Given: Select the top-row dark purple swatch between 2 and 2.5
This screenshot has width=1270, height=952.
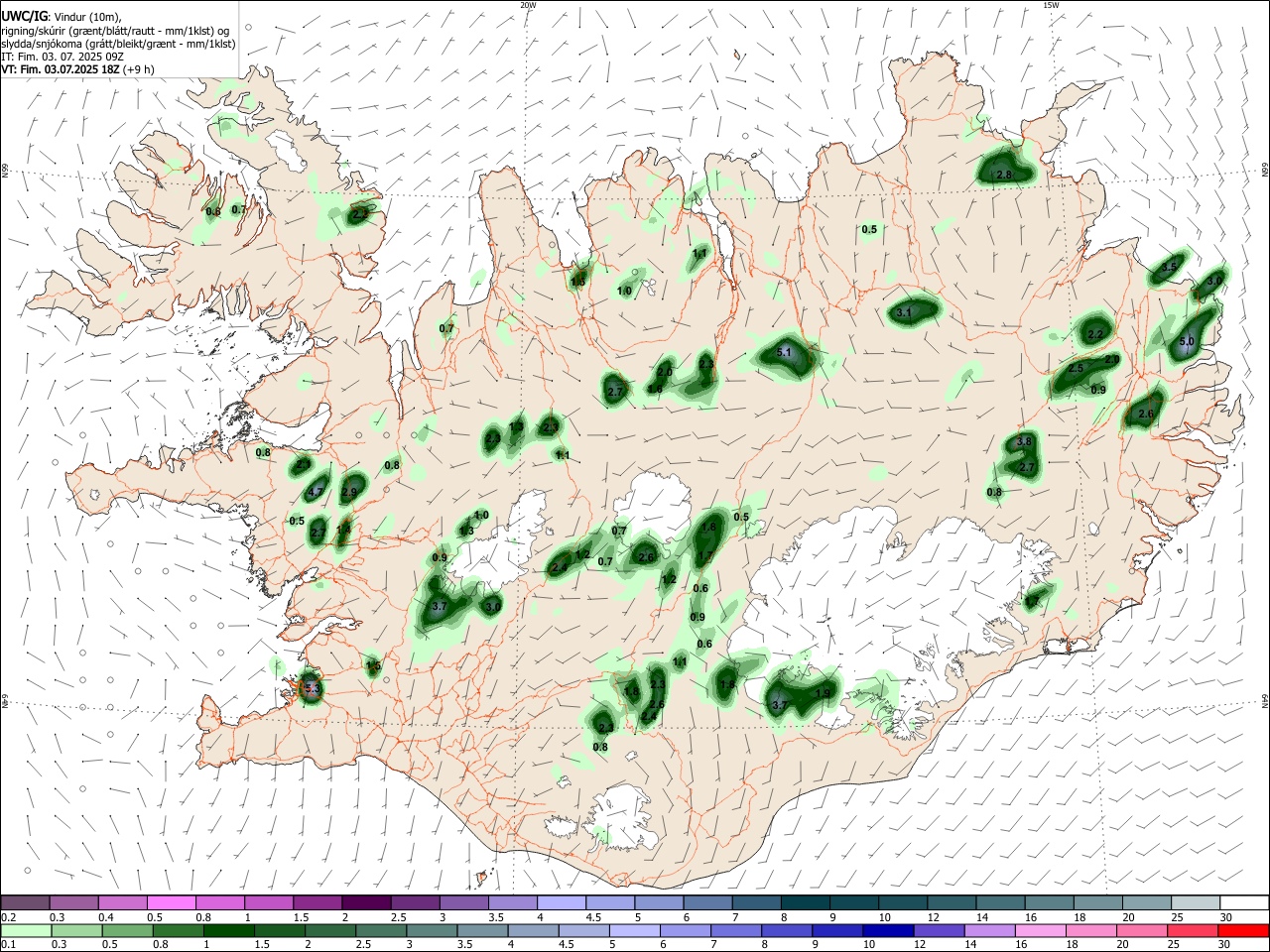Looking at the screenshot, I should click(366, 903).
